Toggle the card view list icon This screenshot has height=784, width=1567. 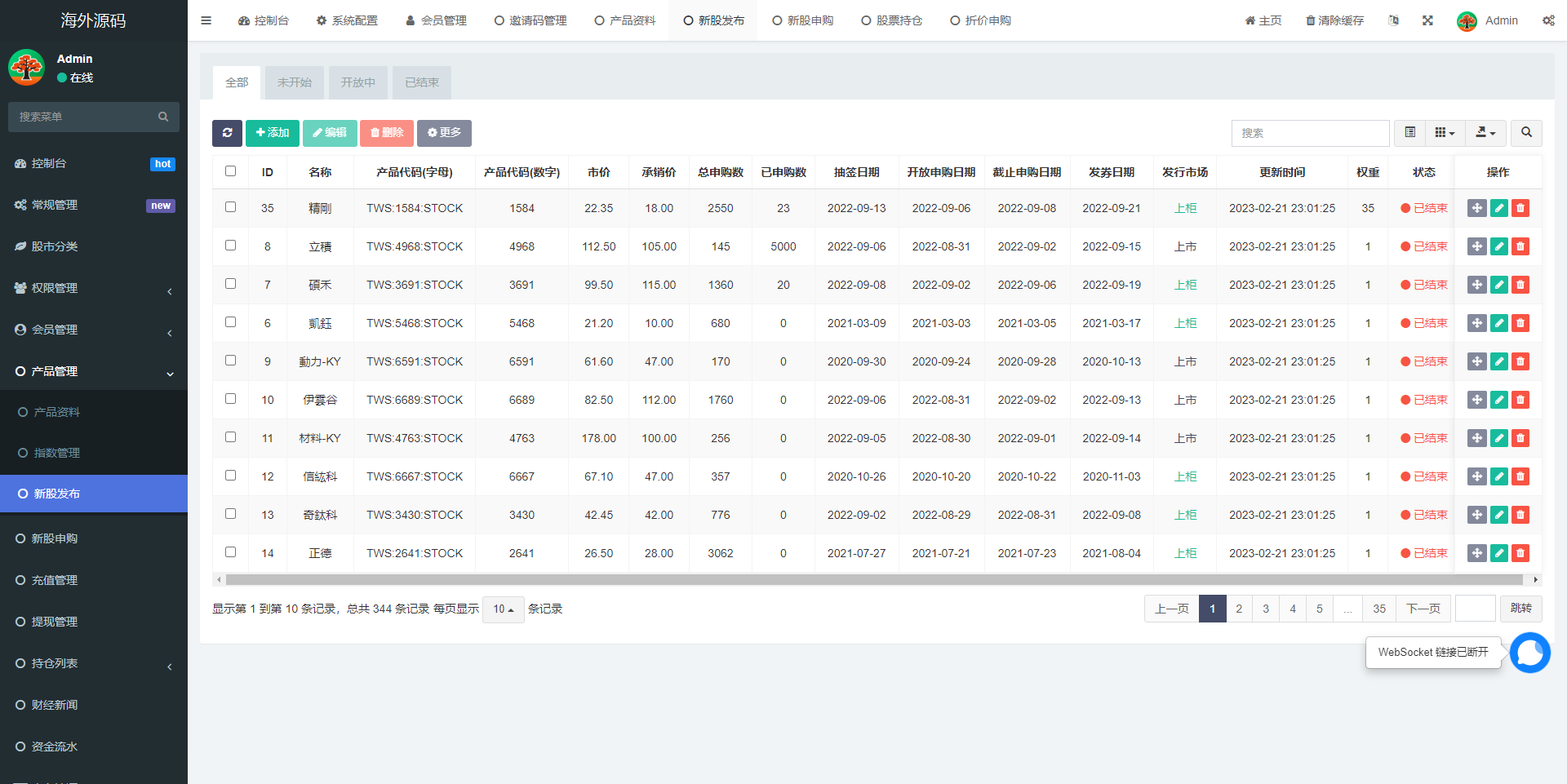point(1409,133)
